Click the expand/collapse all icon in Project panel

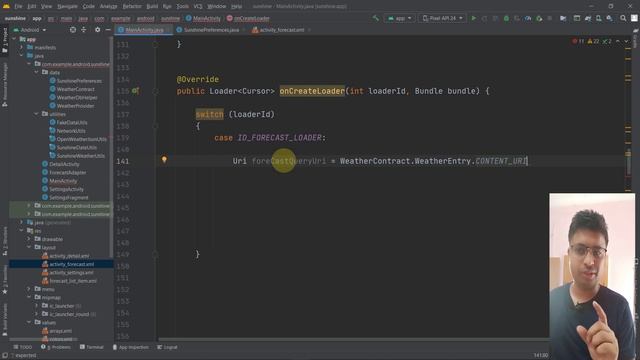[84, 30]
